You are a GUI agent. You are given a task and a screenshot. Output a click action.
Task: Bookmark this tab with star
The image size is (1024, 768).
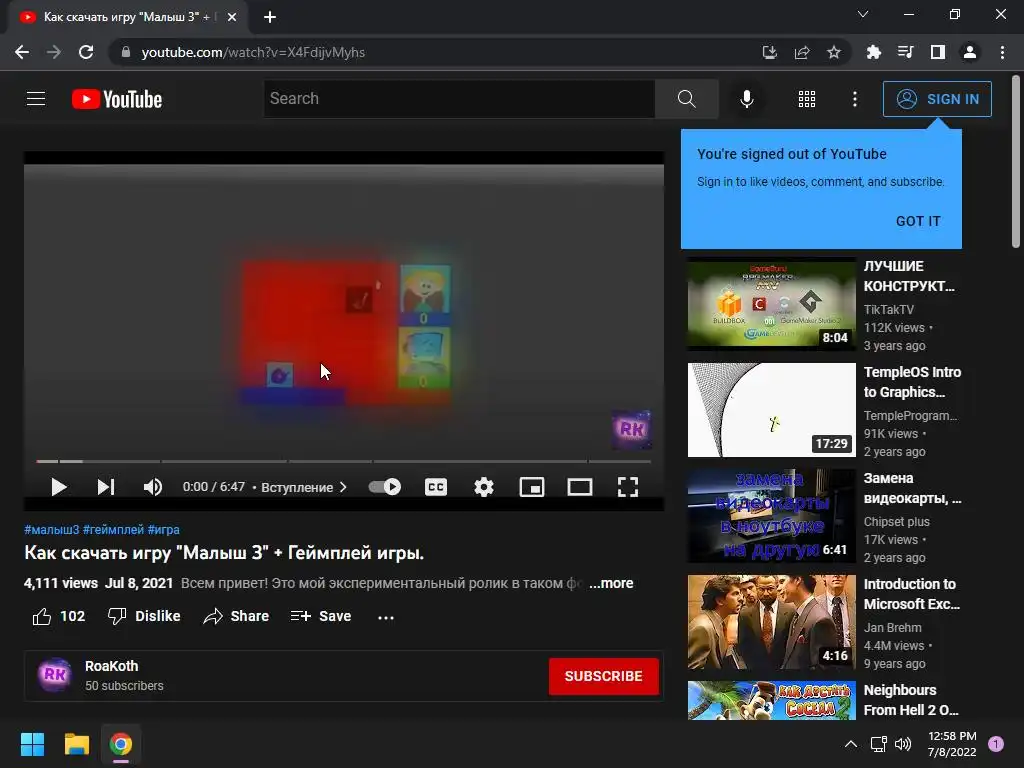pyautogui.click(x=833, y=52)
